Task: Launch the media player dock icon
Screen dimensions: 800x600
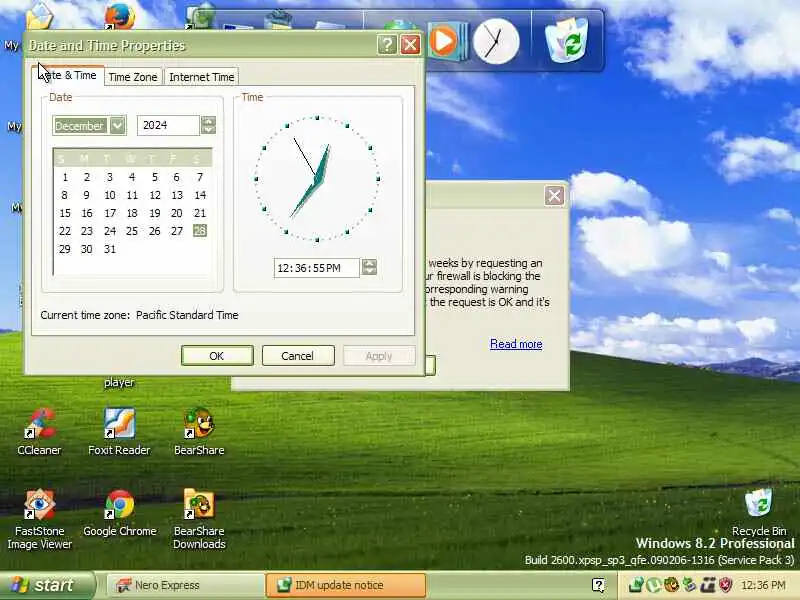Action: tap(446, 40)
